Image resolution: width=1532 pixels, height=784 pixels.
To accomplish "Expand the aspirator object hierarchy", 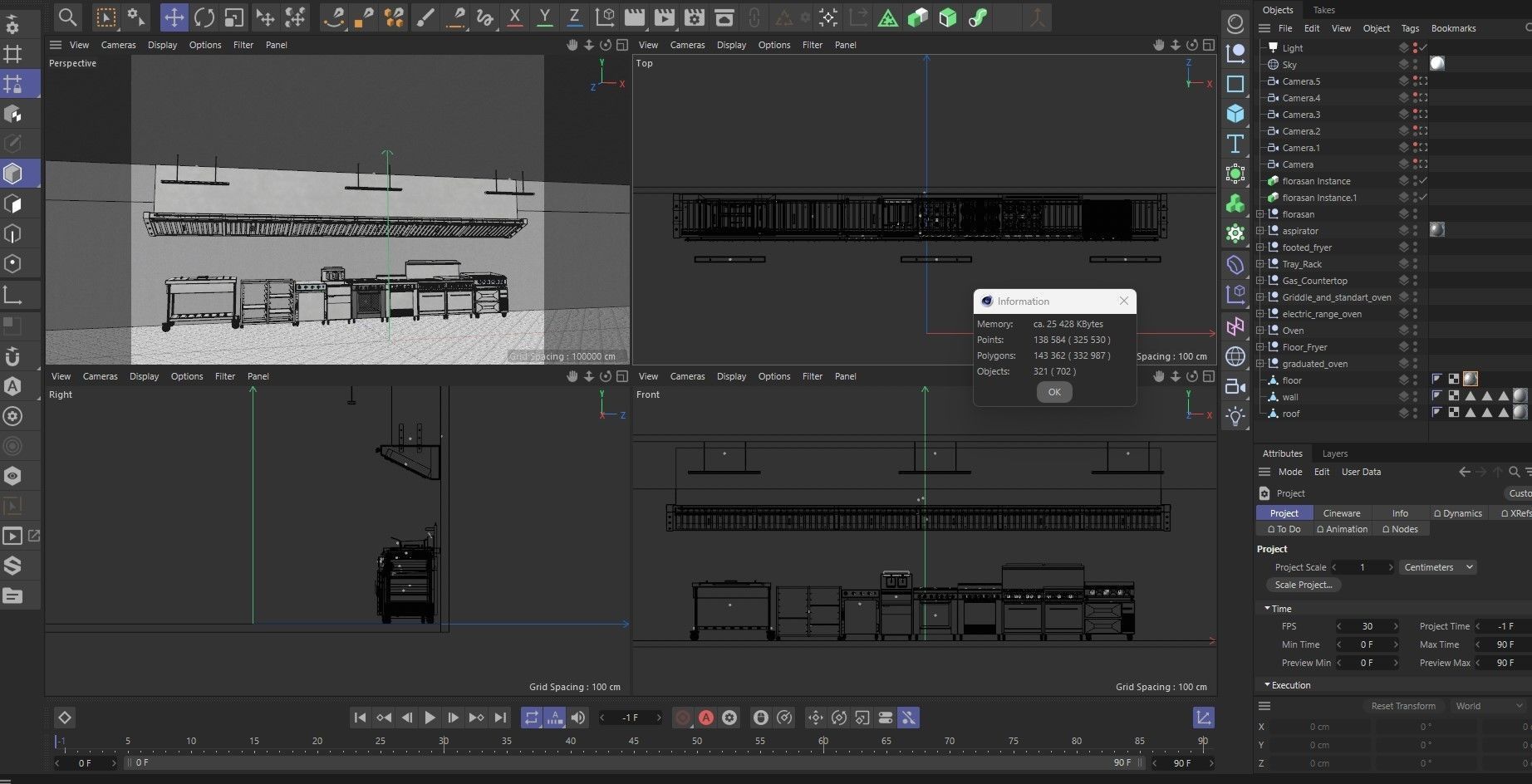I will (x=1260, y=231).
